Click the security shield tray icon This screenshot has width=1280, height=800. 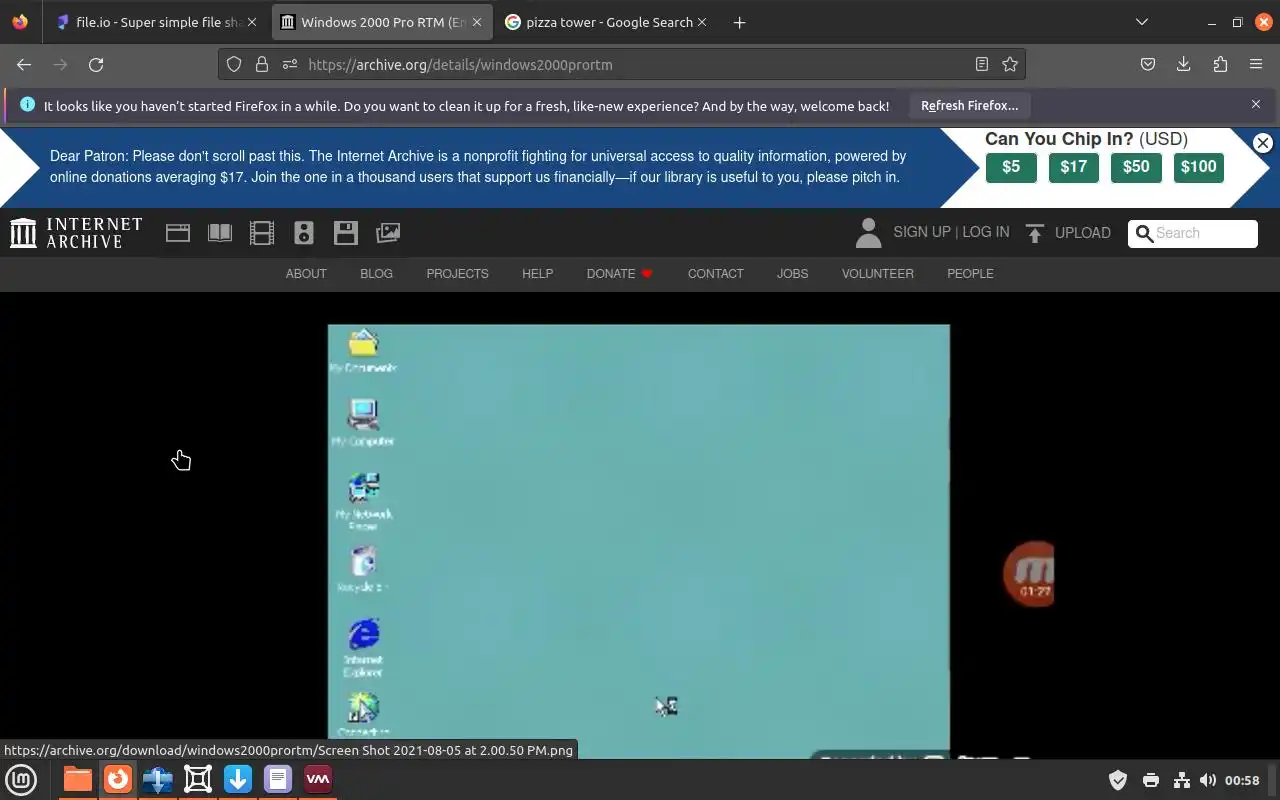coord(1118,780)
